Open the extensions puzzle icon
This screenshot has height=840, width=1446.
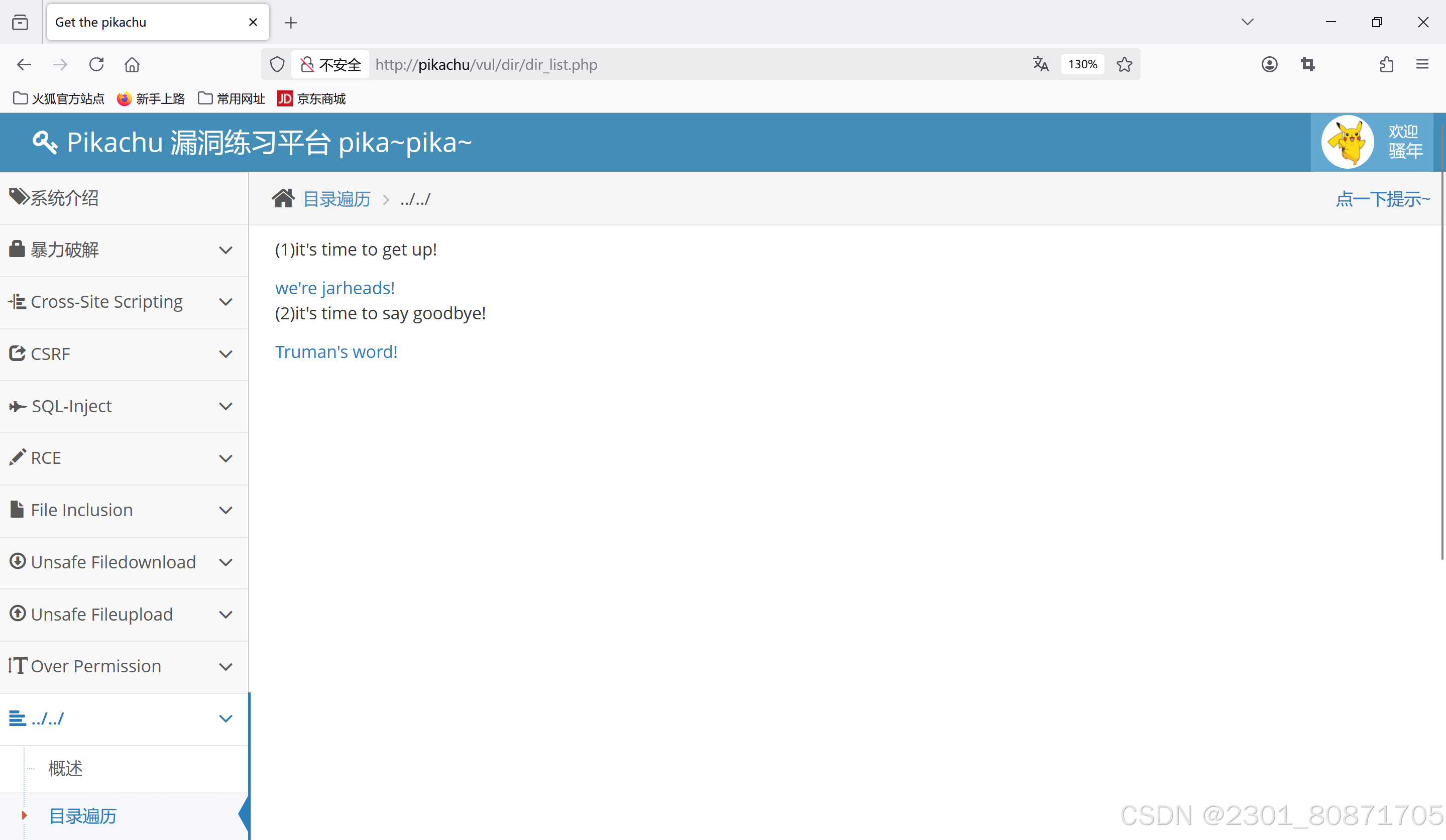pos(1386,64)
